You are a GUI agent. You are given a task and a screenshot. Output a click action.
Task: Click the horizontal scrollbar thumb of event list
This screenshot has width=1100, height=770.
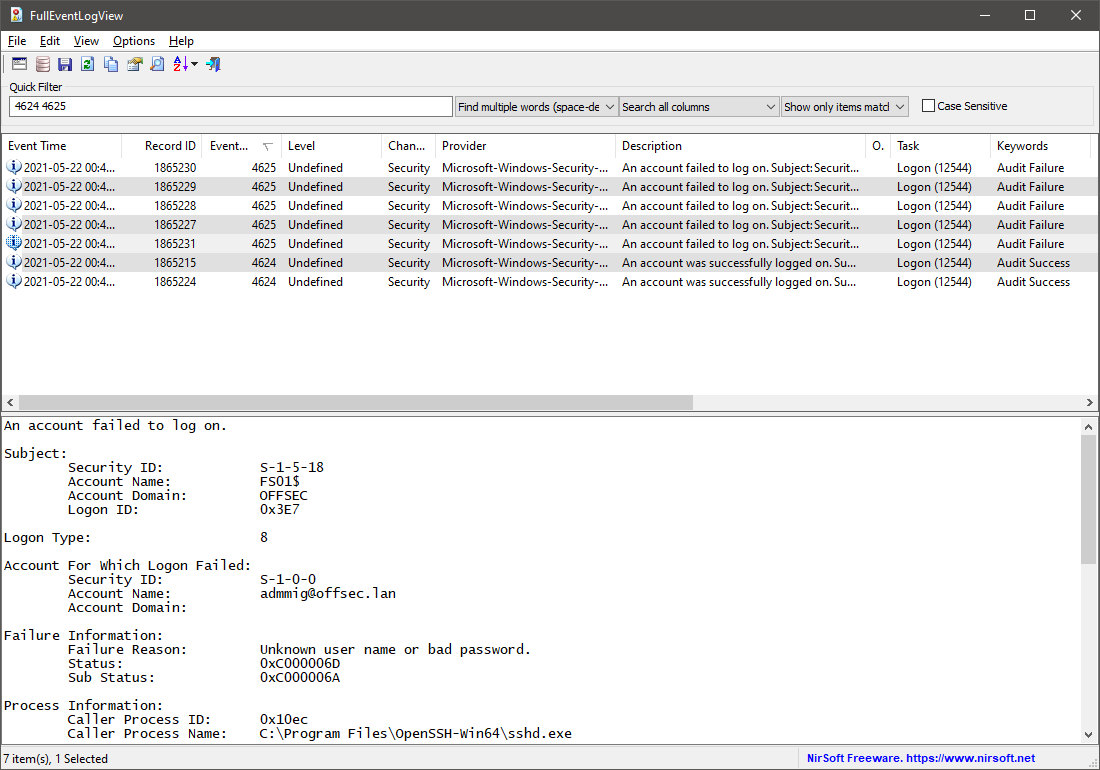pos(356,403)
